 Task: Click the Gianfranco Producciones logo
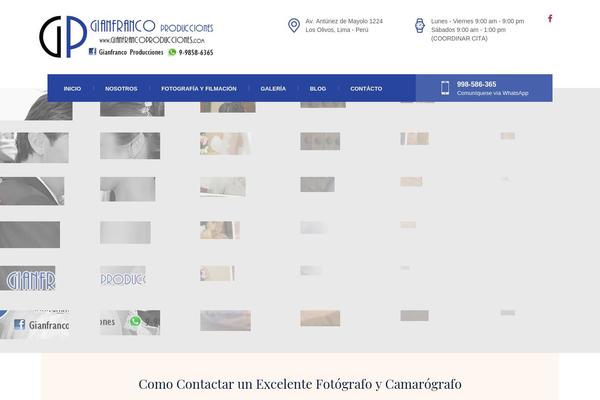coord(126,37)
